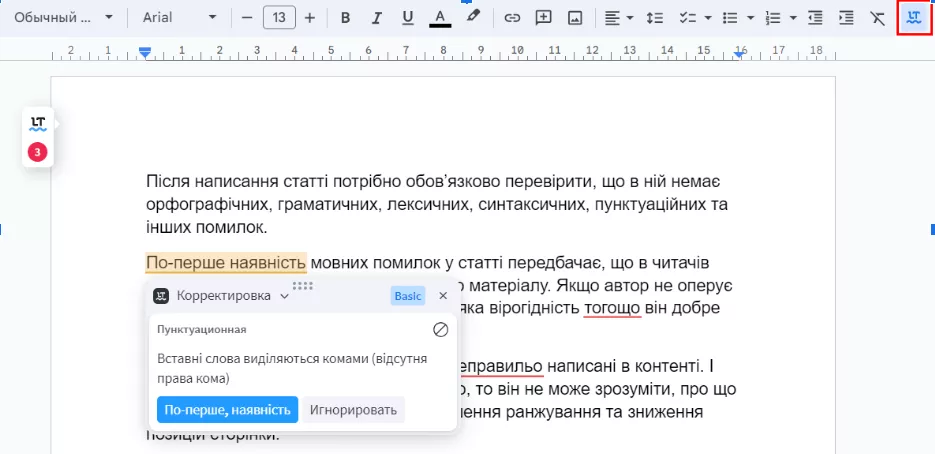Click the highlighted text По-перше наявність
Image resolution: width=935 pixels, height=454 pixels.
pyautogui.click(x=226, y=262)
